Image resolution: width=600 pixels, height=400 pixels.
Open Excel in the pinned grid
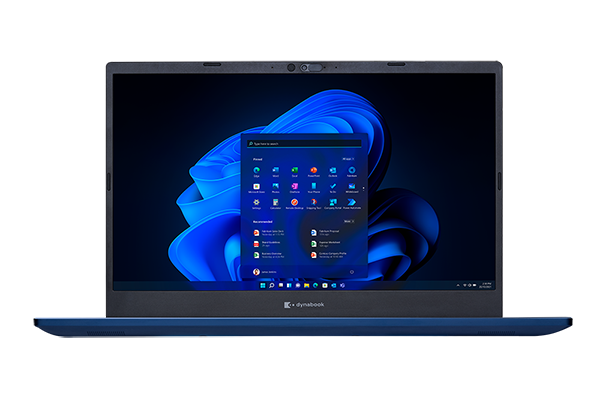tap(295, 171)
